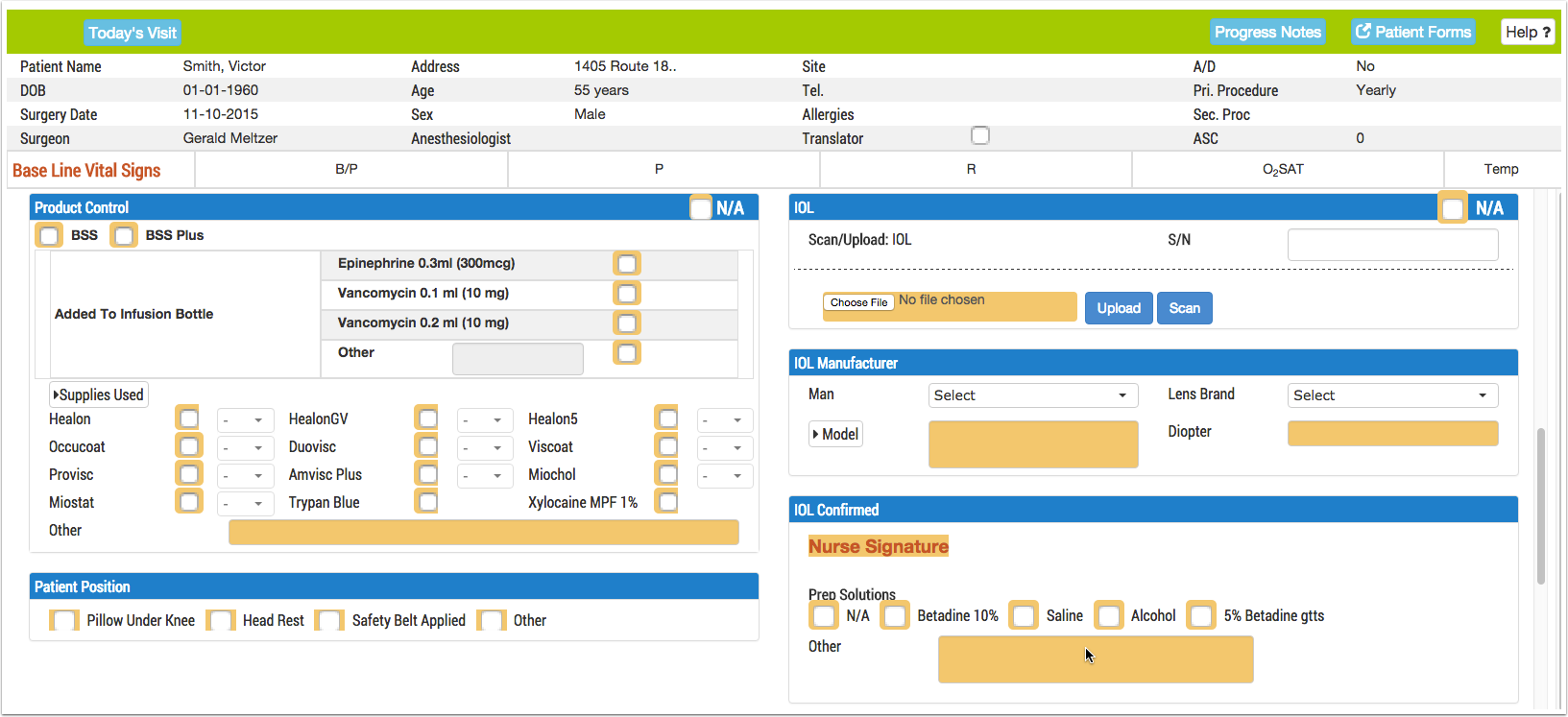
Task: Click the Other supplies text field
Action: 484,532
